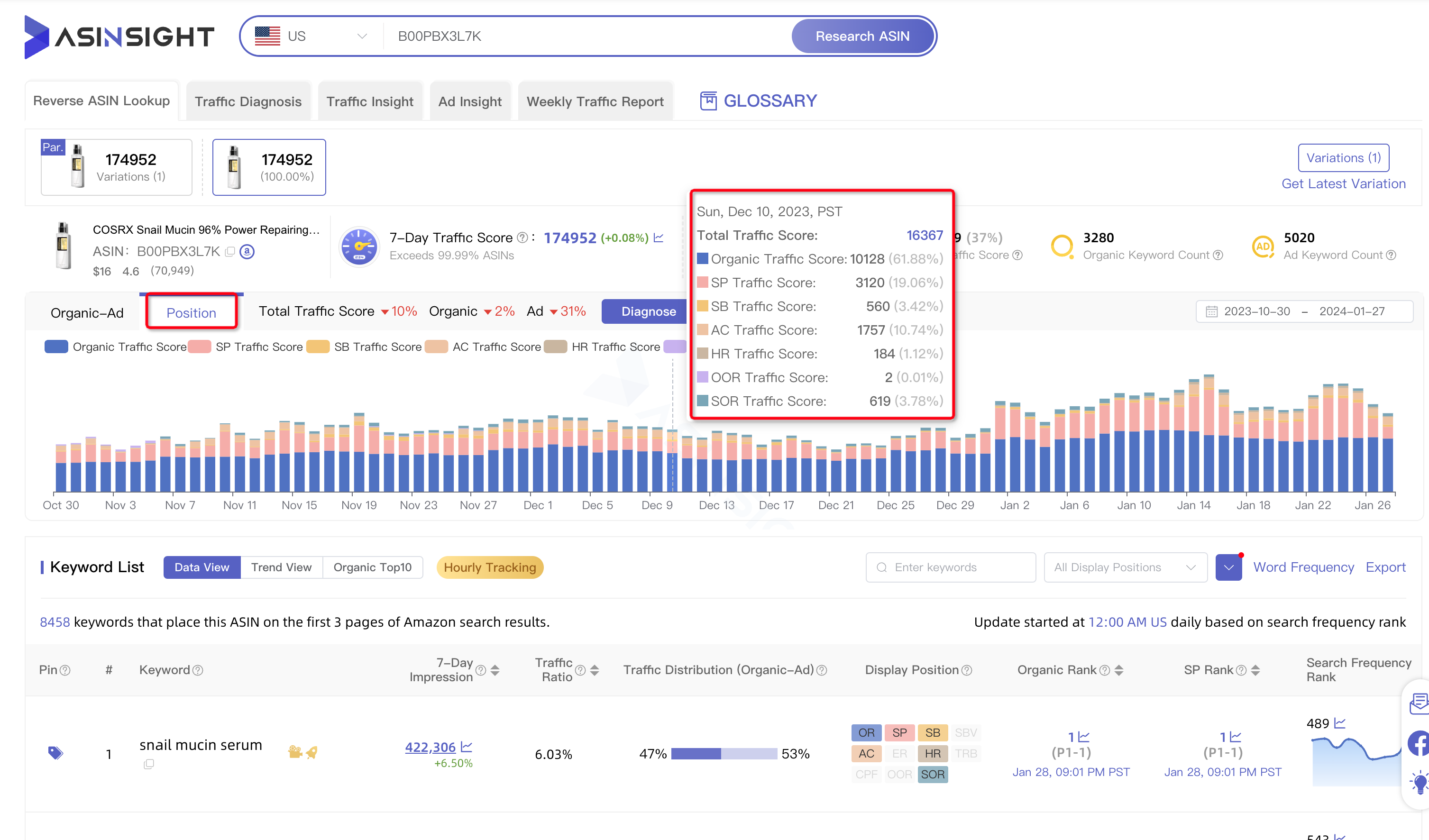Toggle SB Traffic Score legend swatch
This screenshot has height=840, width=1429.
pos(318,347)
